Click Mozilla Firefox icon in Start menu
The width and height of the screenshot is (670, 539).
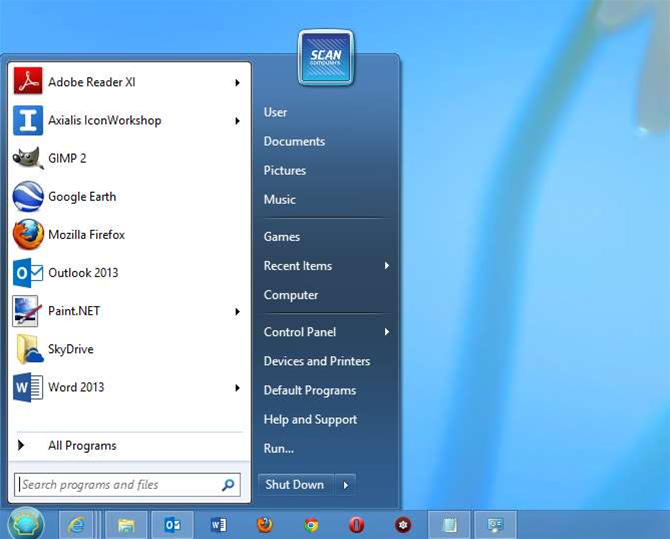pyautogui.click(x=28, y=235)
